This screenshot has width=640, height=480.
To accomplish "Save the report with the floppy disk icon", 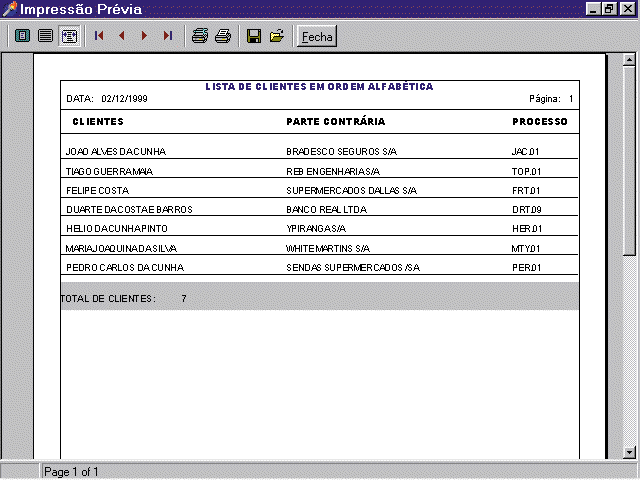I will pyautogui.click(x=254, y=36).
